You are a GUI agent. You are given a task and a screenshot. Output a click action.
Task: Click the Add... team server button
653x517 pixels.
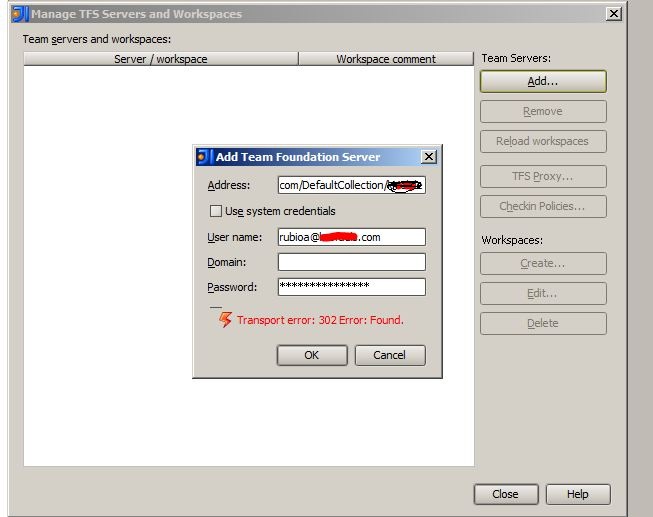click(543, 81)
